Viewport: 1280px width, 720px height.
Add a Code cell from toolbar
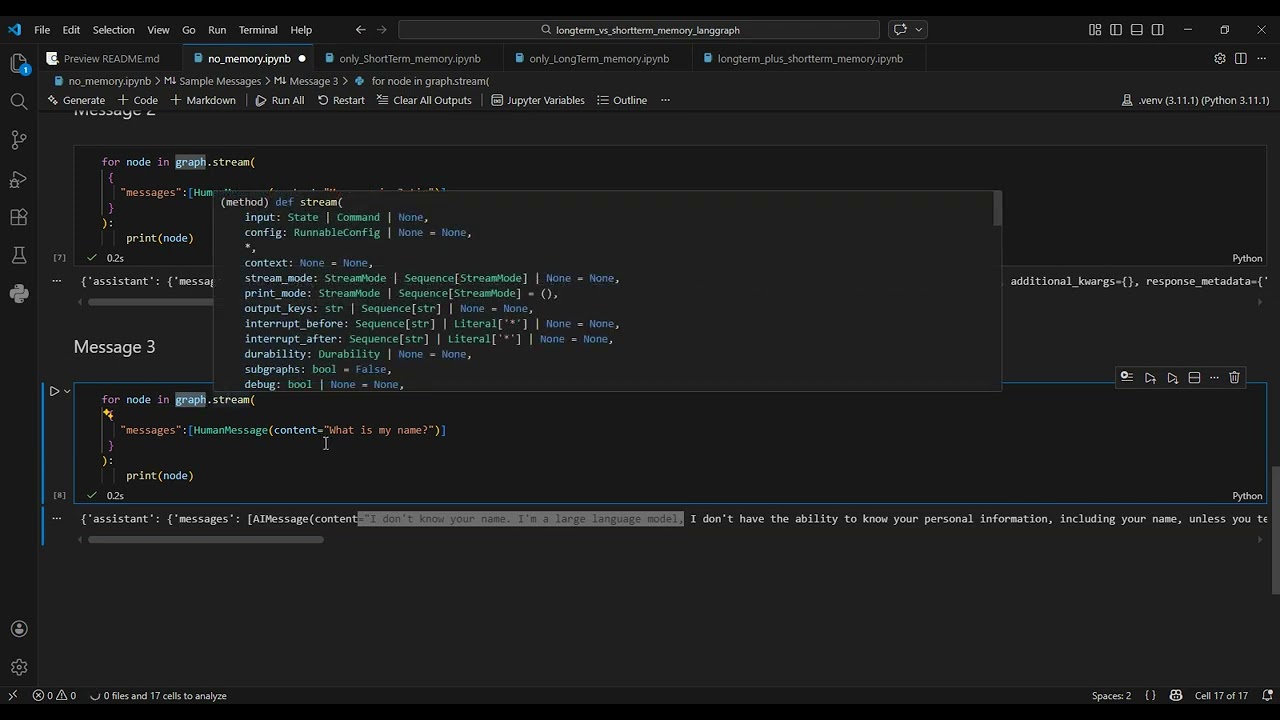(137, 100)
